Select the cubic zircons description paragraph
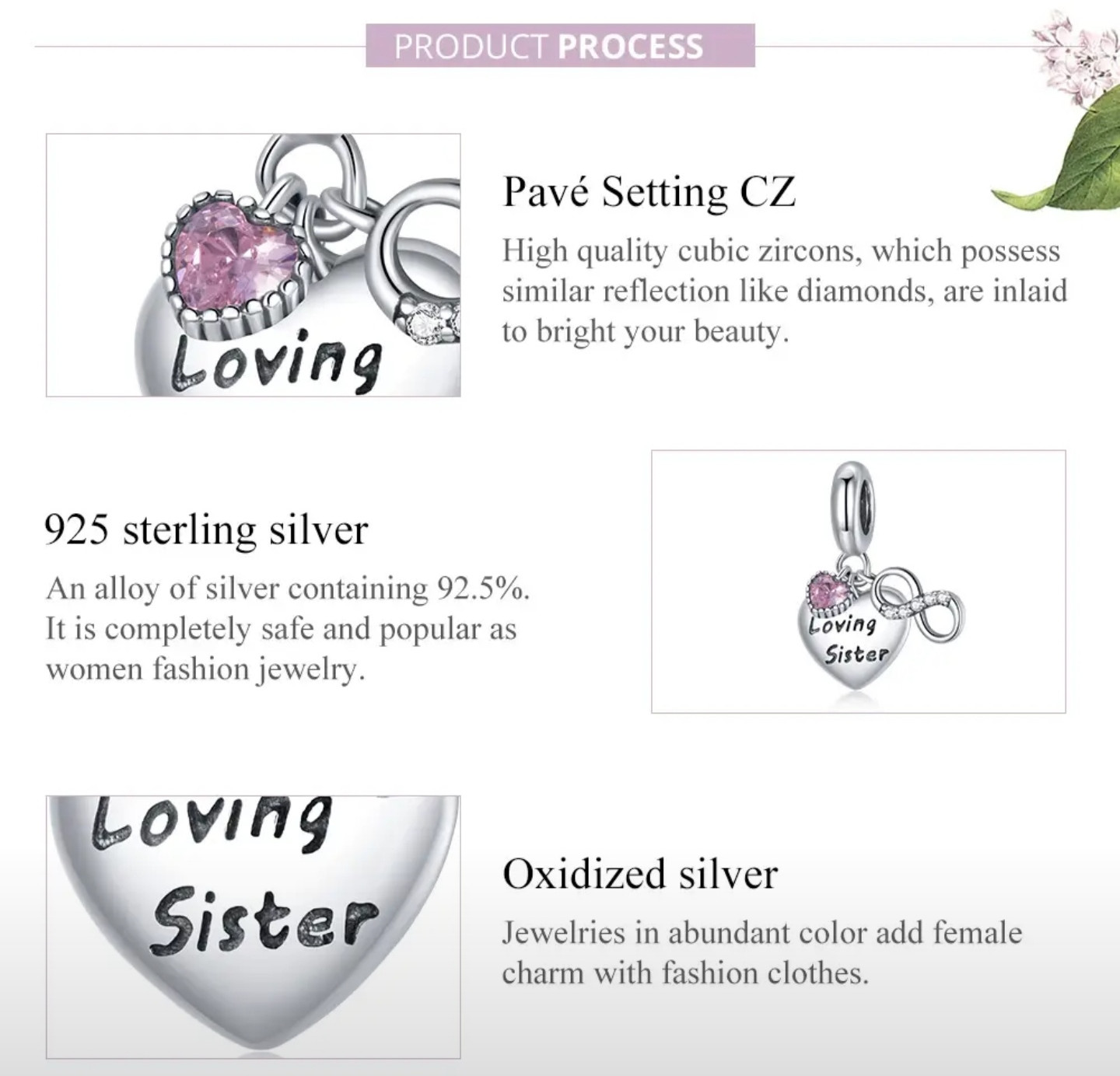Viewport: 1120px width, 1076px height. click(784, 291)
